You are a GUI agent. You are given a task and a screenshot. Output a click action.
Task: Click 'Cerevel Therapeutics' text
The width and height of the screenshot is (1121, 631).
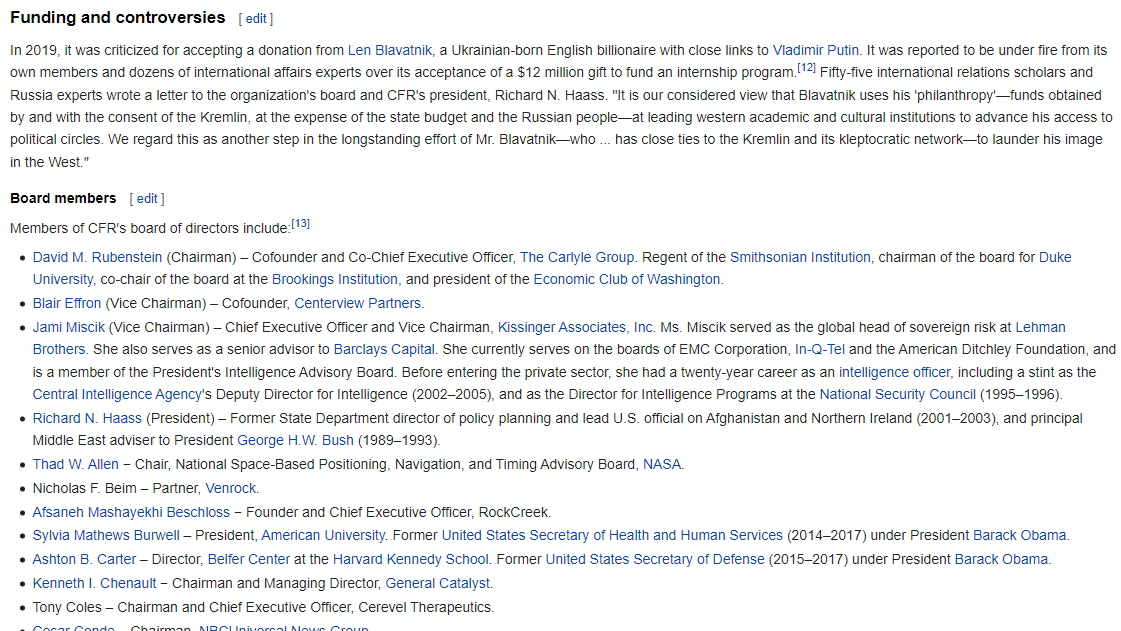coord(425,608)
